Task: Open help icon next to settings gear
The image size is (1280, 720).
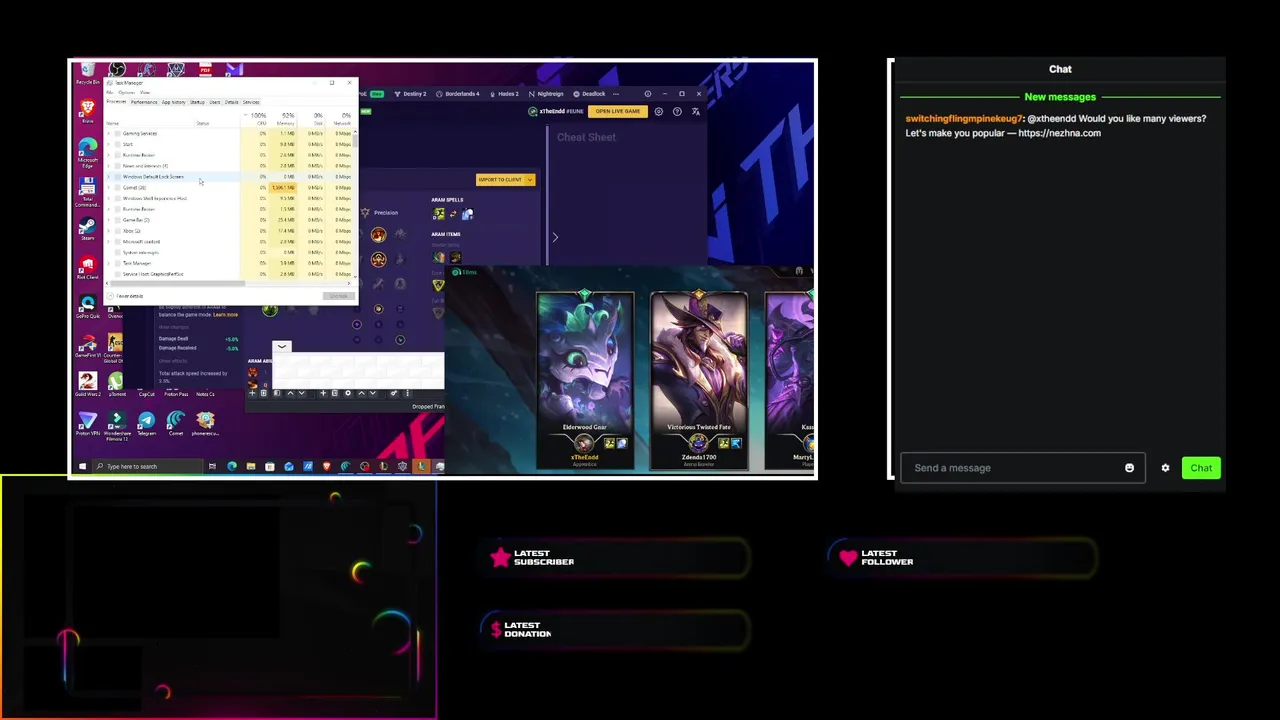Action: coord(677,111)
